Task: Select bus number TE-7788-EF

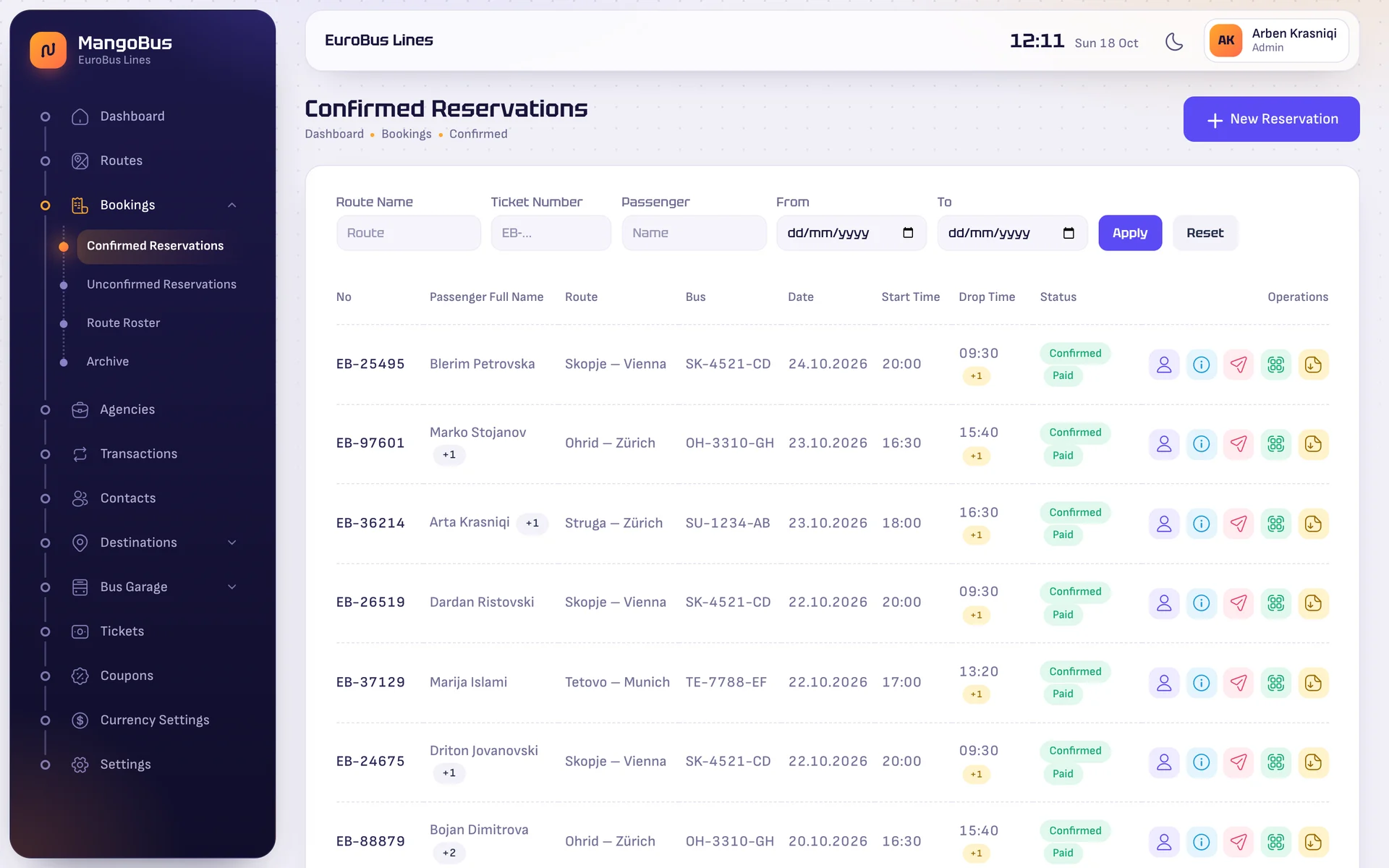Action: point(726,682)
